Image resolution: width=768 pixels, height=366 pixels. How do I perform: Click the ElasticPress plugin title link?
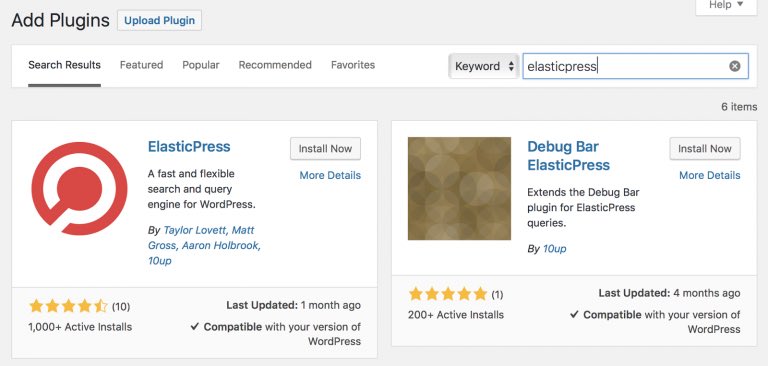[x=189, y=146]
